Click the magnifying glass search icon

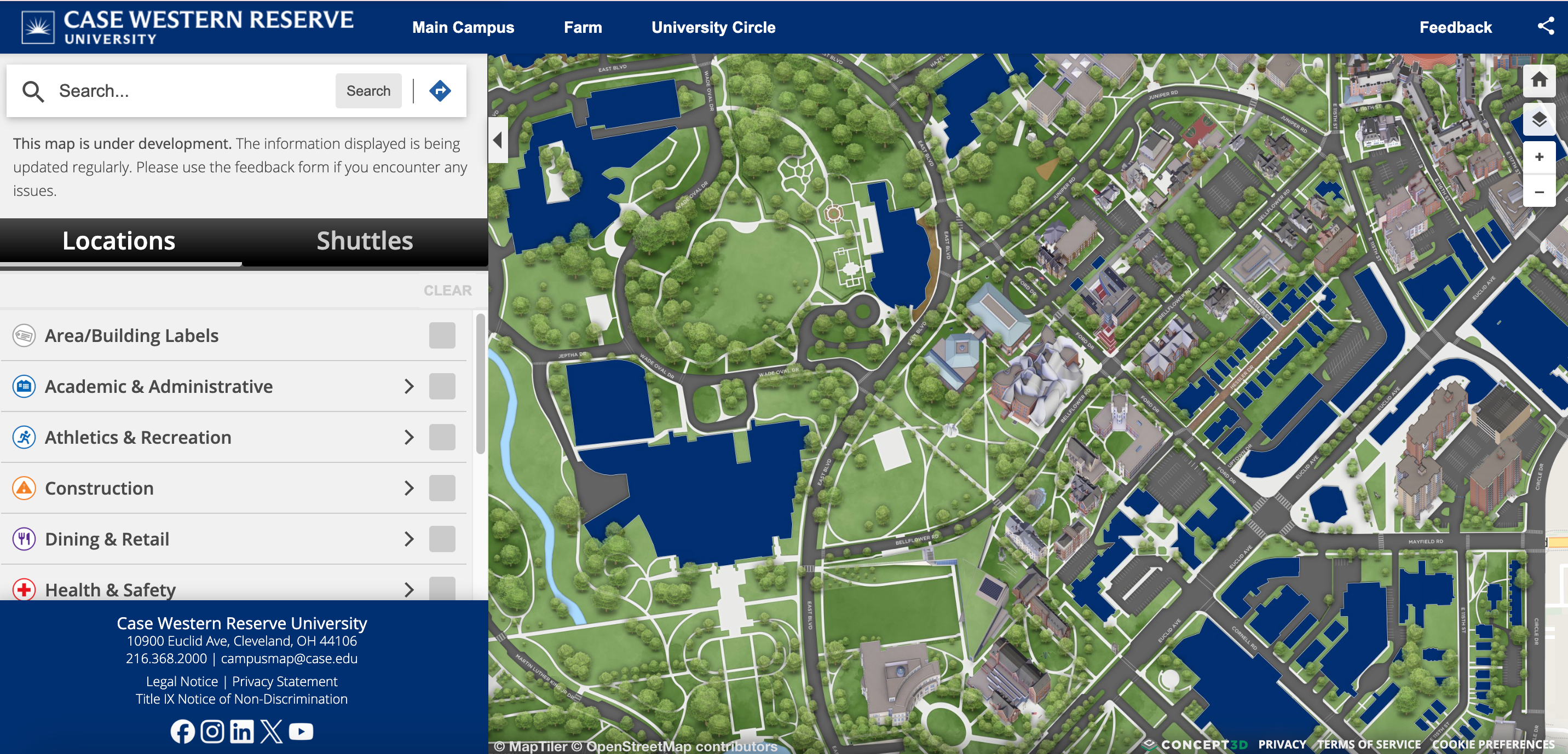[33, 91]
